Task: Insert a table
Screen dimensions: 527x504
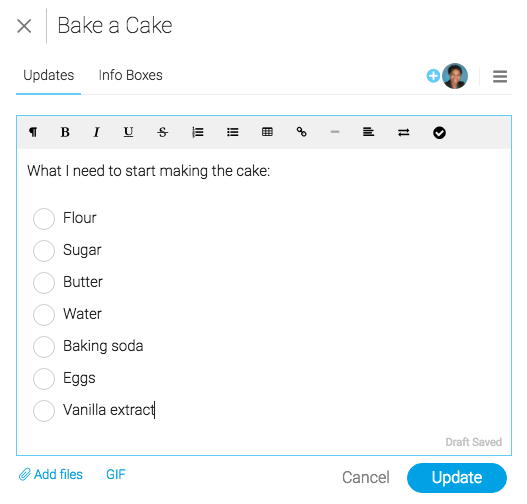Action: [267, 132]
